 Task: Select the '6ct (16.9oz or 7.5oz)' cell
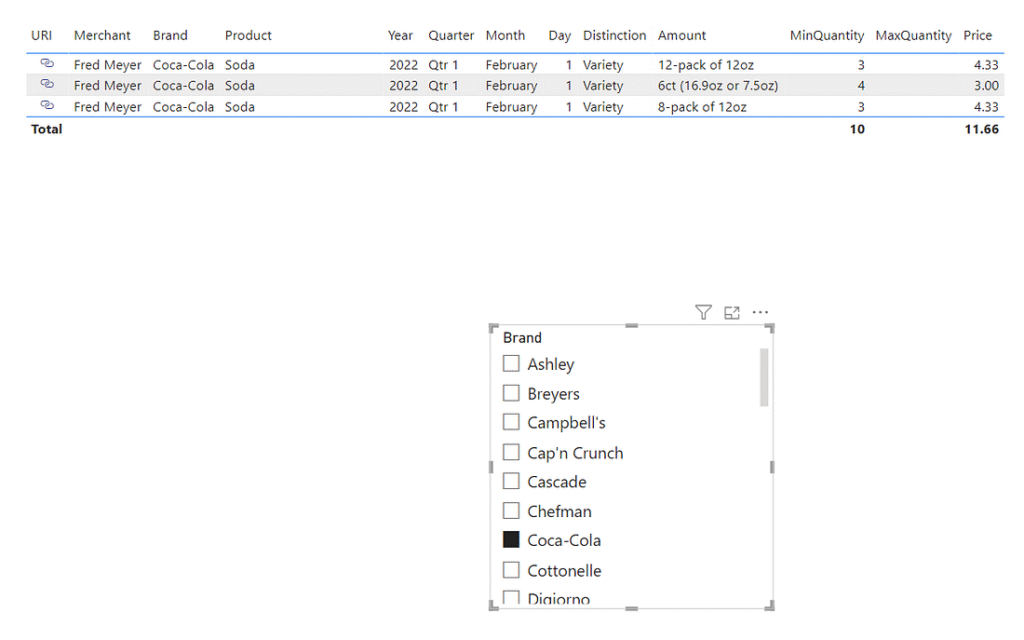point(718,86)
